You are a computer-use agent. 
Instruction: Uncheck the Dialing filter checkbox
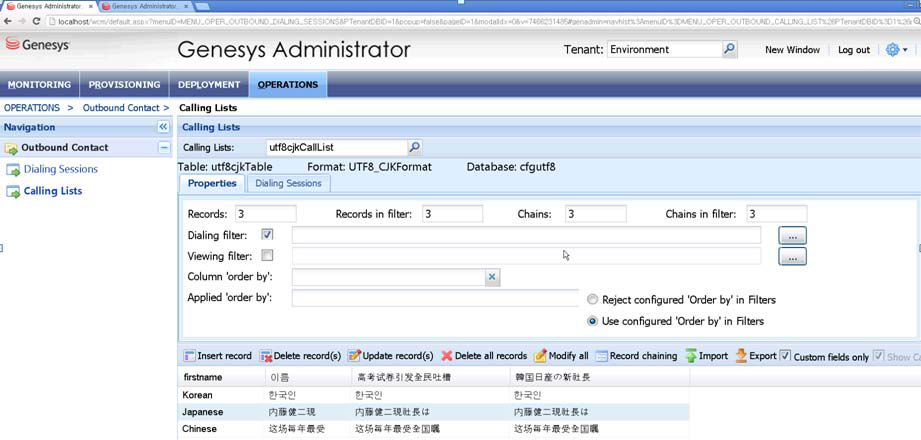(x=267, y=235)
